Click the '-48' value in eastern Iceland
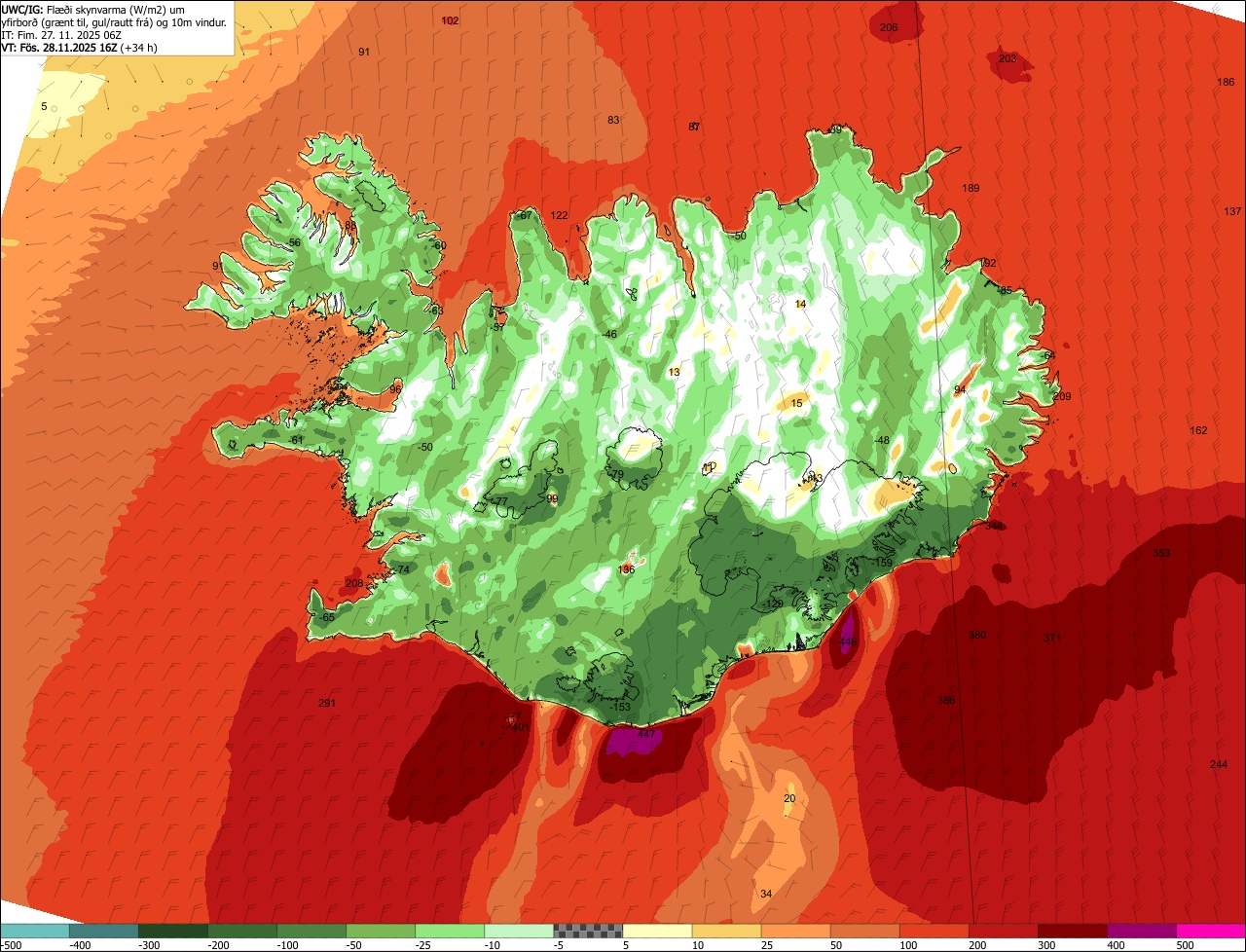Screen dimensions: 1246x952 click(881, 440)
